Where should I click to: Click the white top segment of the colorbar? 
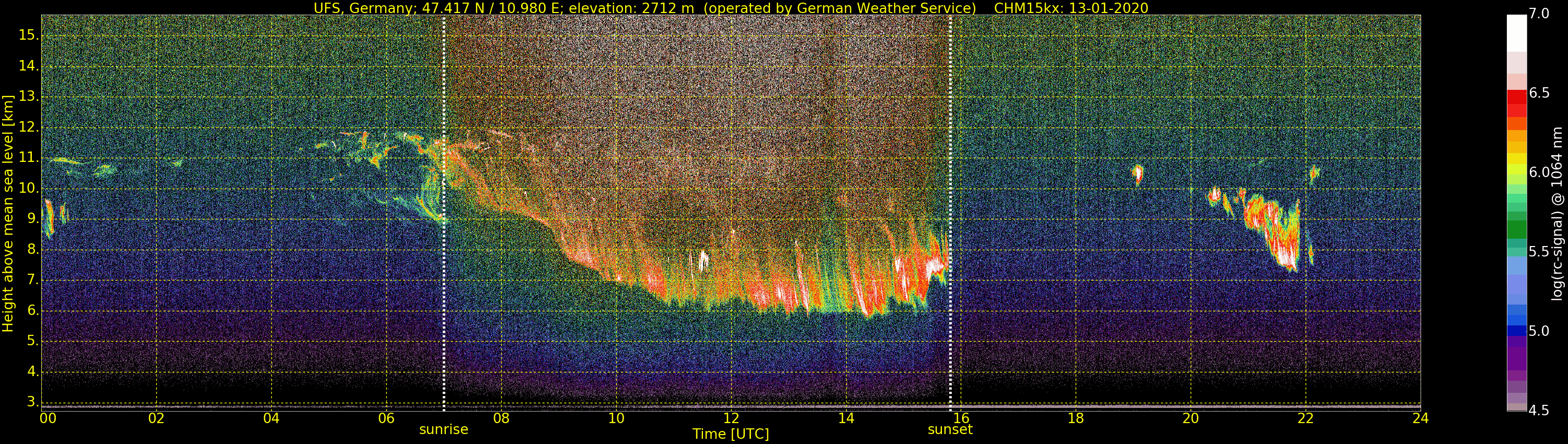point(1516,33)
